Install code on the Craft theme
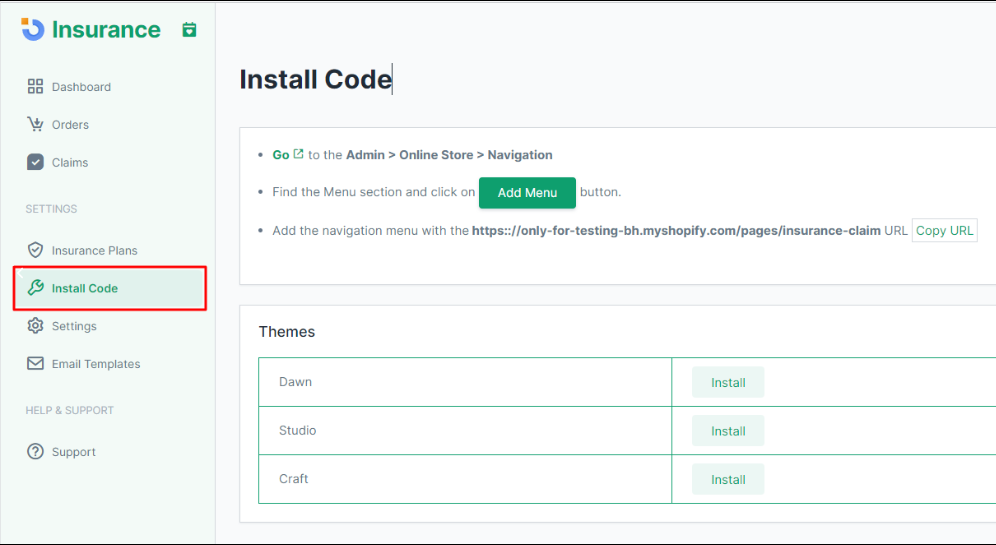This screenshot has width=996, height=545. point(728,480)
